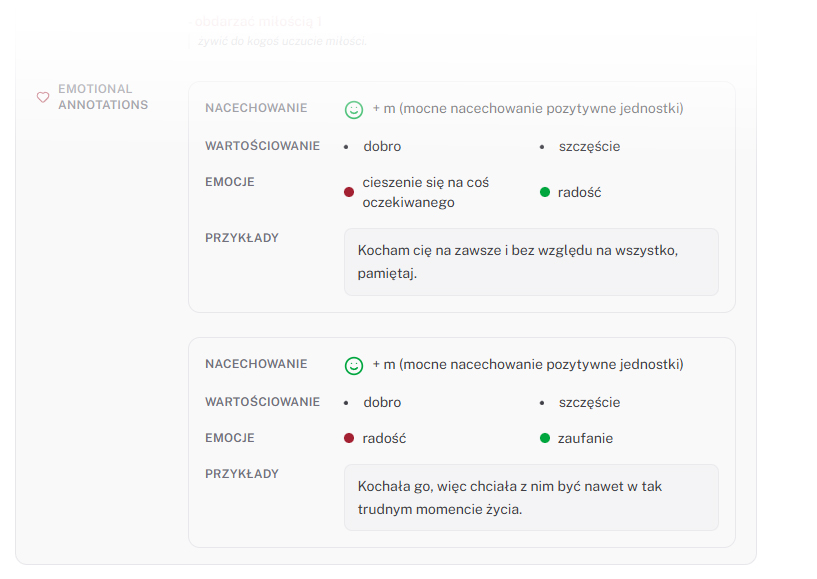817x579 pixels.
Task: Click the first '+ m (mocne nacechowanie pozytywne)' text
Action: 528,108
